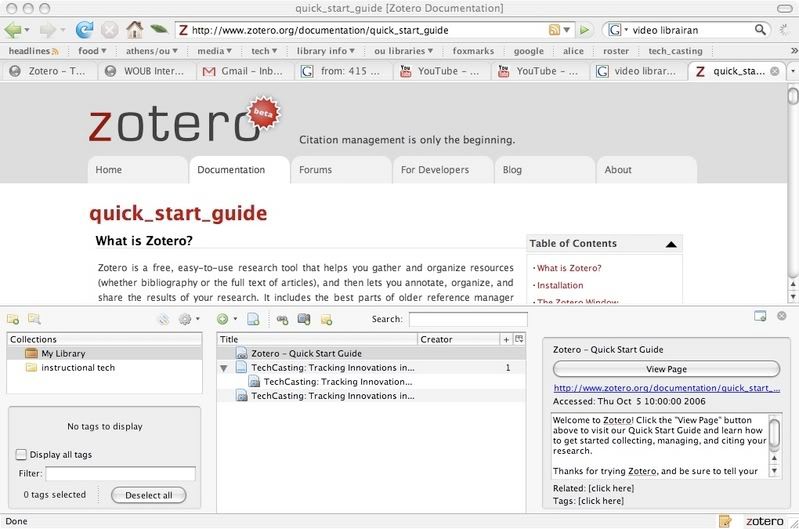Open the ou libraries bookmarks dropdown

pos(404,51)
